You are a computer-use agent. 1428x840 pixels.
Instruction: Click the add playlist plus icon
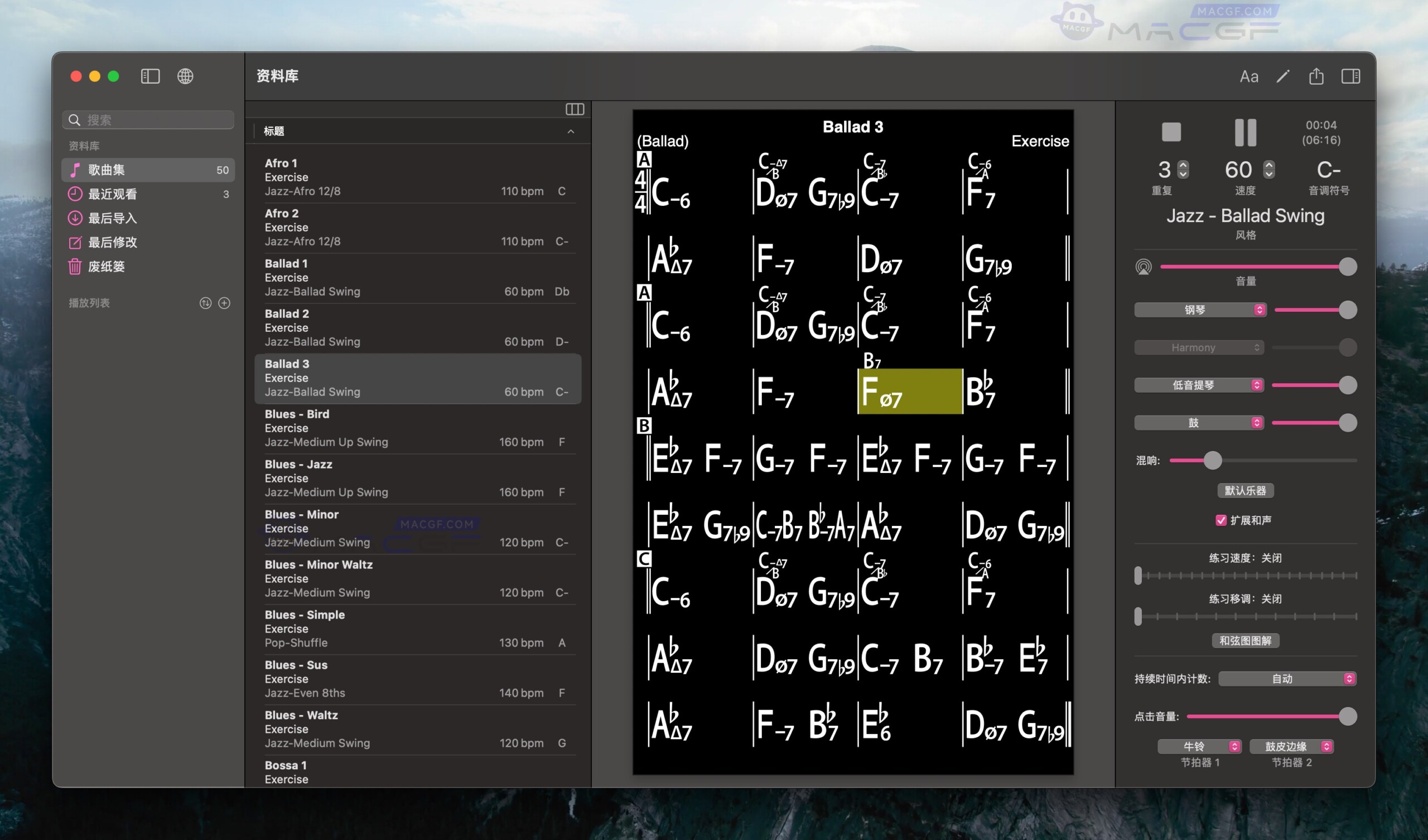[224, 303]
